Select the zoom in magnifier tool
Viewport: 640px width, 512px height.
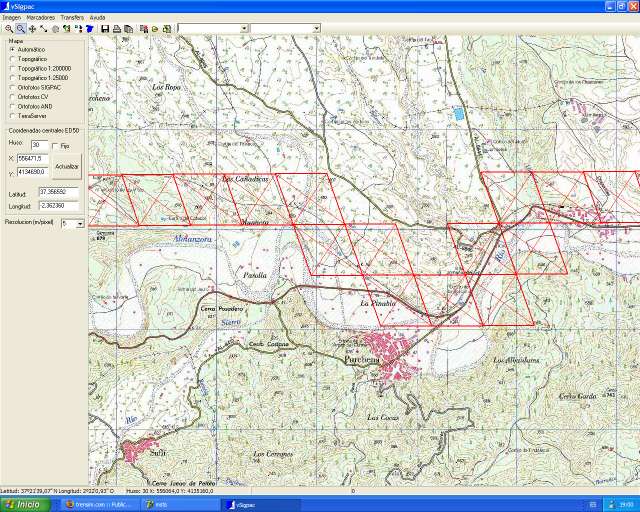point(8,29)
